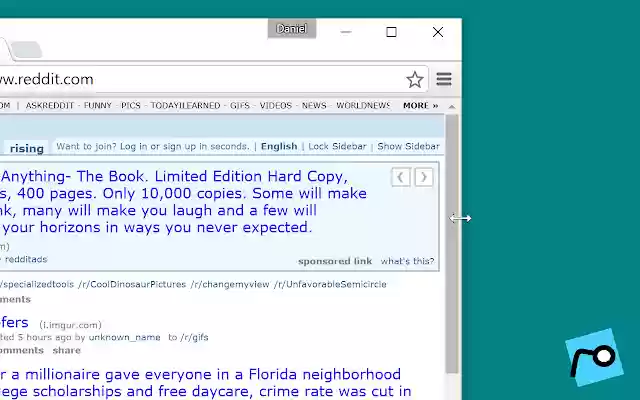Image resolution: width=640 pixels, height=400 pixels.
Task: Toggle Show Sidebar option
Action: click(x=408, y=146)
